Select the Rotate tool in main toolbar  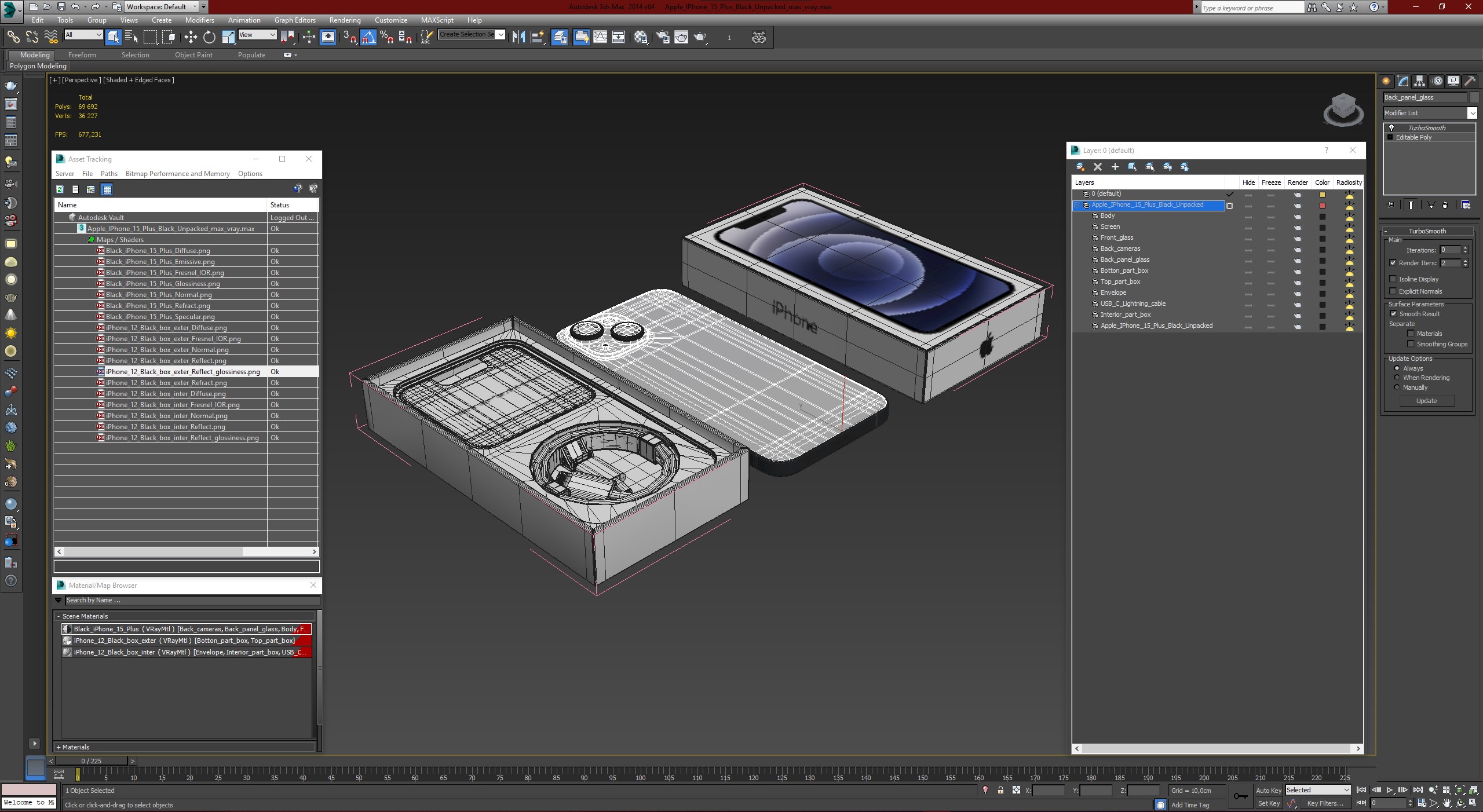pyautogui.click(x=209, y=38)
